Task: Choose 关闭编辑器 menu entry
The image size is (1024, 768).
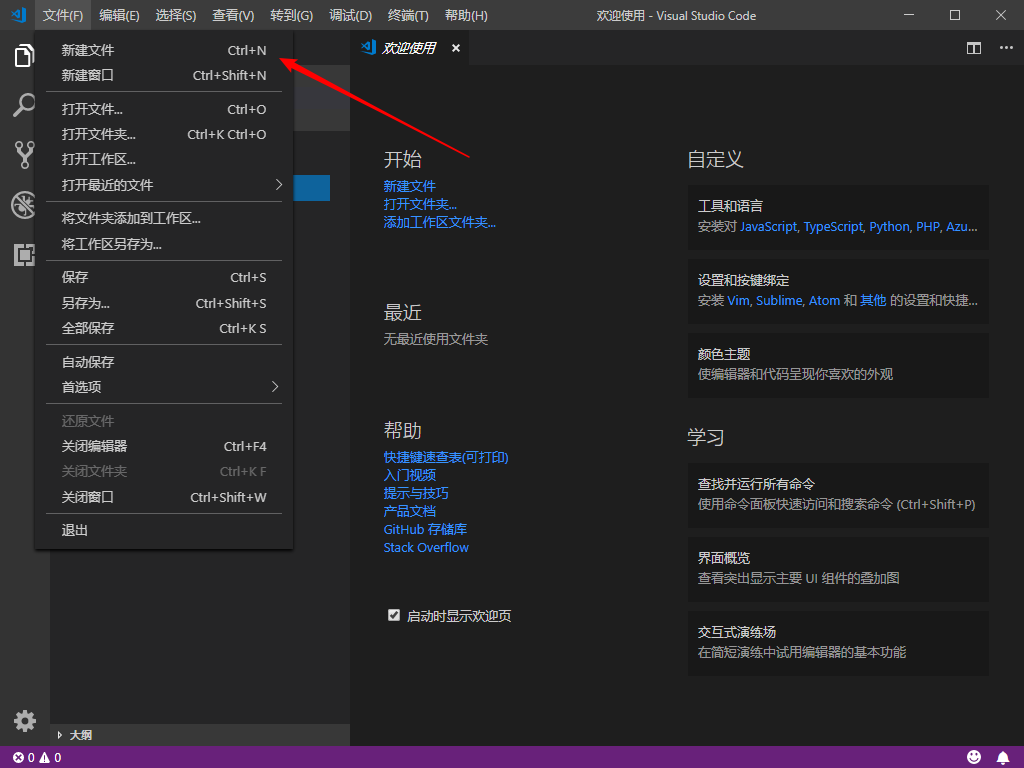Action: [164, 447]
